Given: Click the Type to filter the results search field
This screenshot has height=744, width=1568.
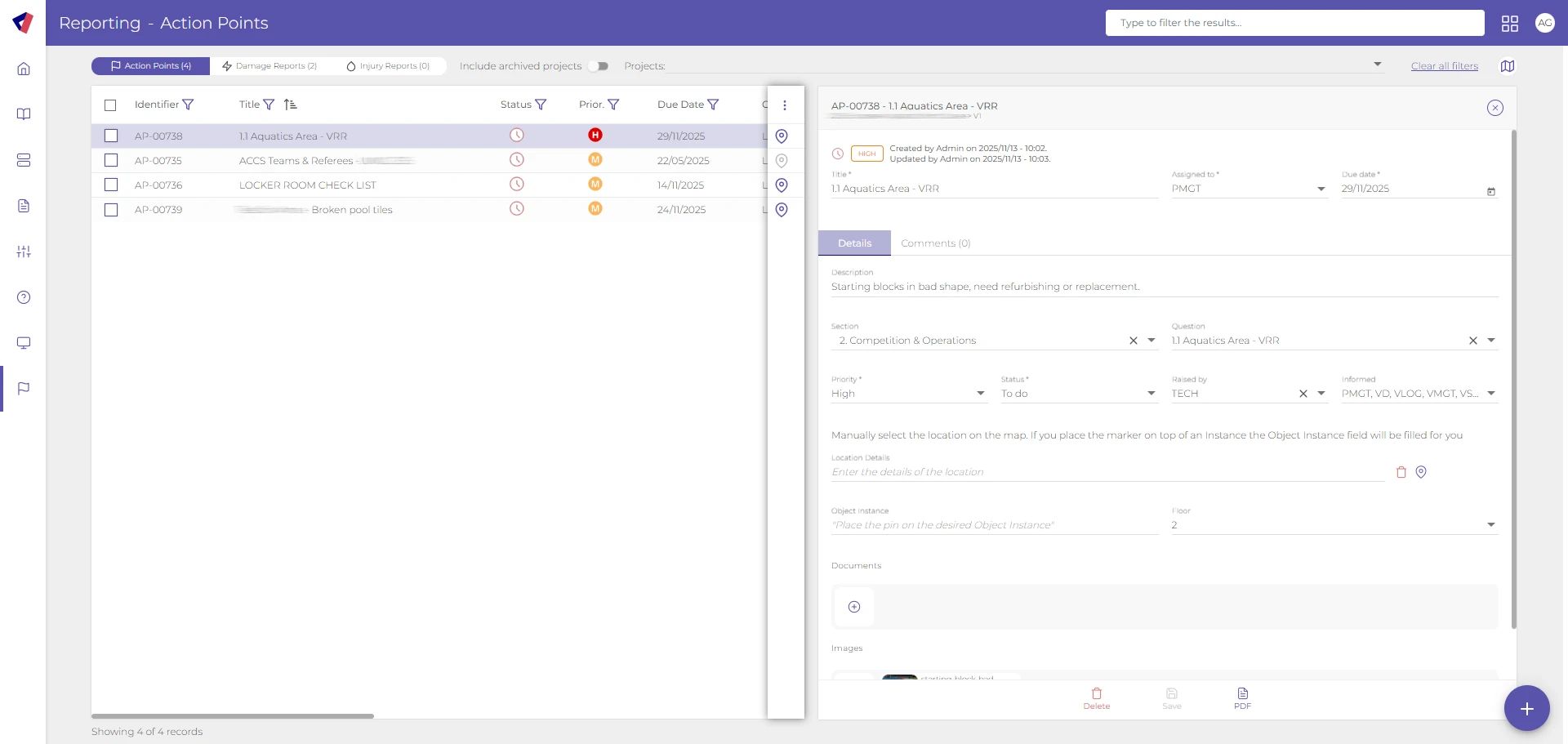Looking at the screenshot, I should click(1295, 23).
